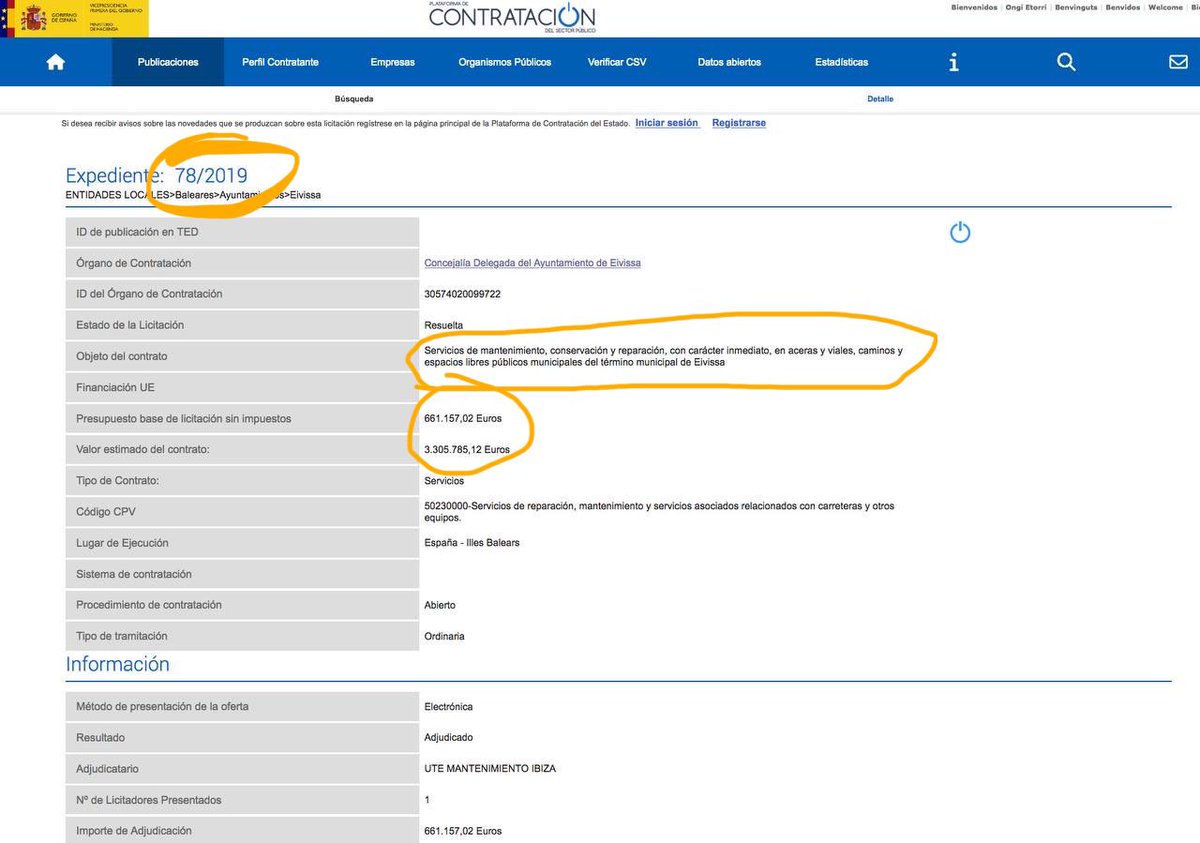Click the 3.305.785,12 Euros value
1200x843 pixels.
[467, 450]
